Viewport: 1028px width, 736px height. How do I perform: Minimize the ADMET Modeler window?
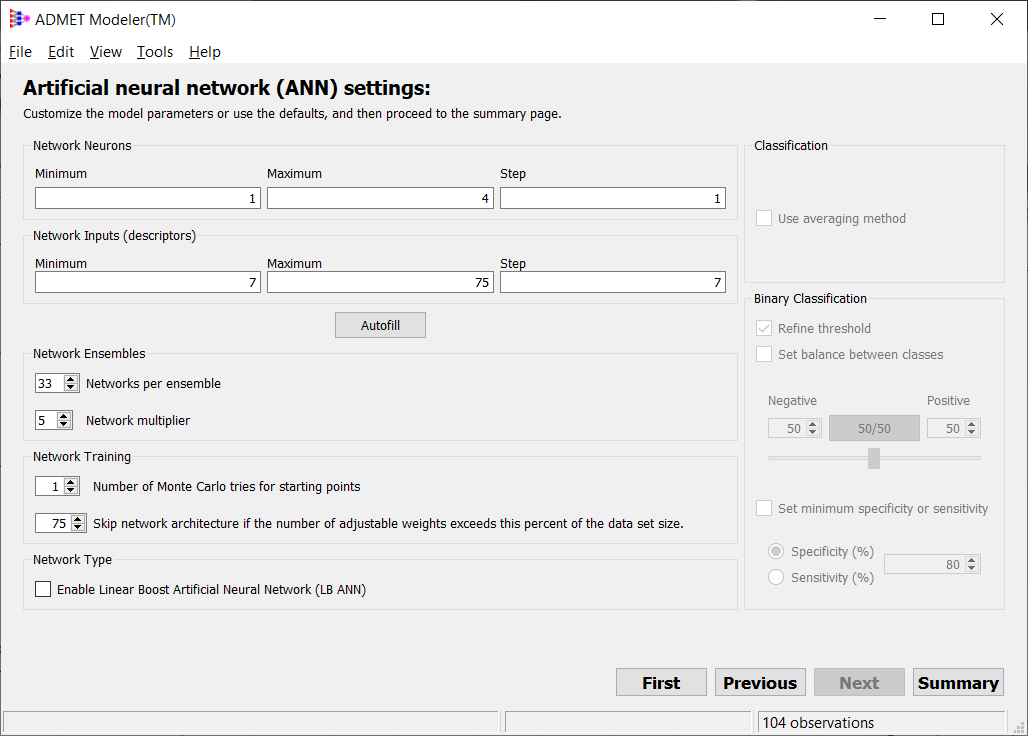click(880, 20)
